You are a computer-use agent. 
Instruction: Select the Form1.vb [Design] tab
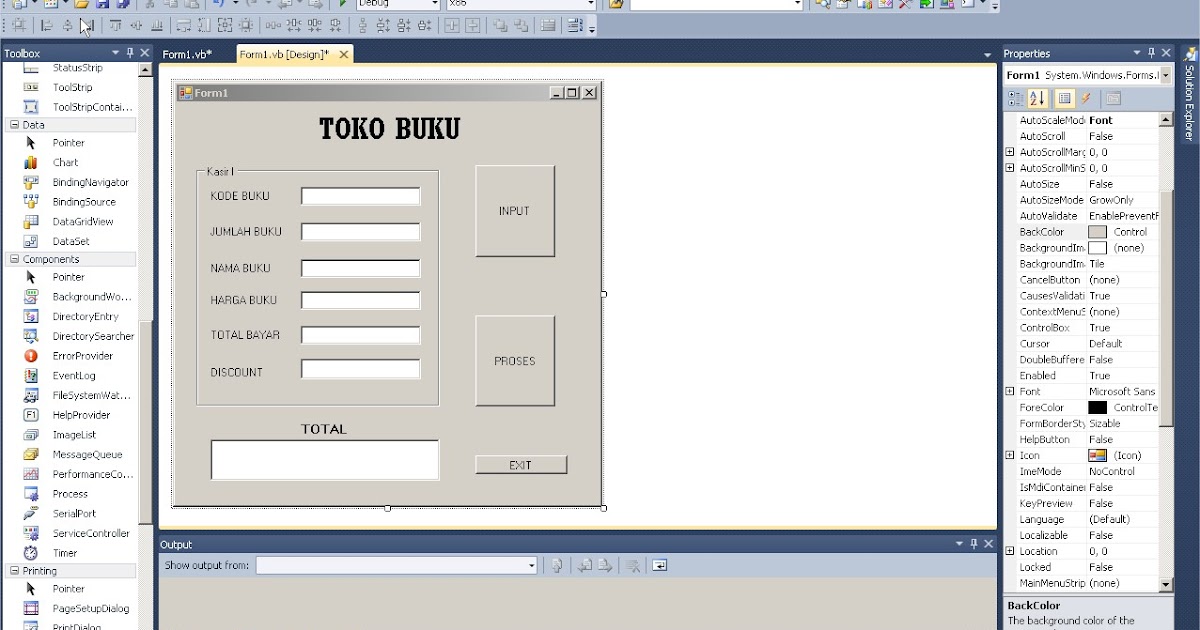coord(283,54)
